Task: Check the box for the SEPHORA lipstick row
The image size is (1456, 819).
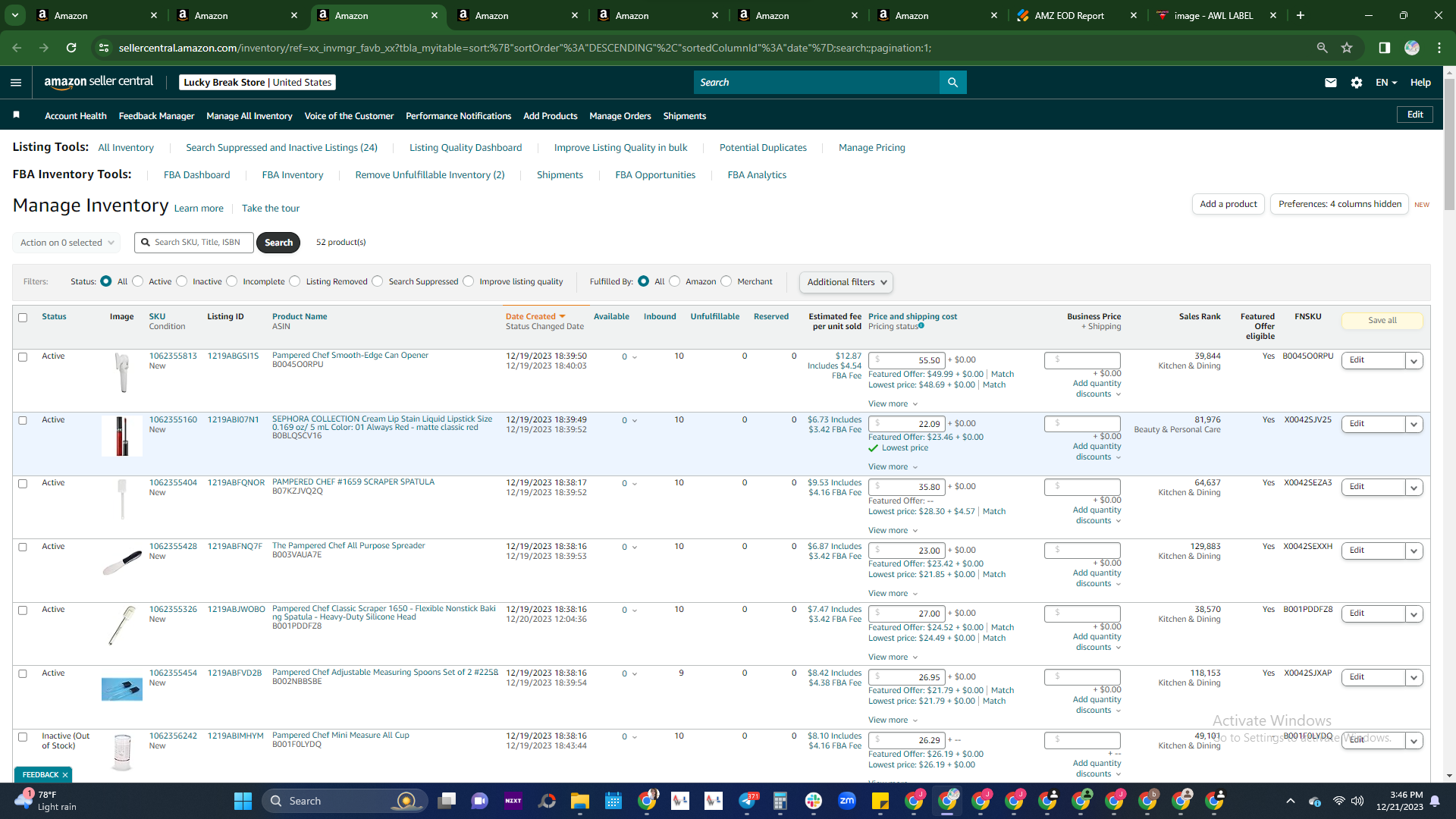Action: click(x=23, y=421)
